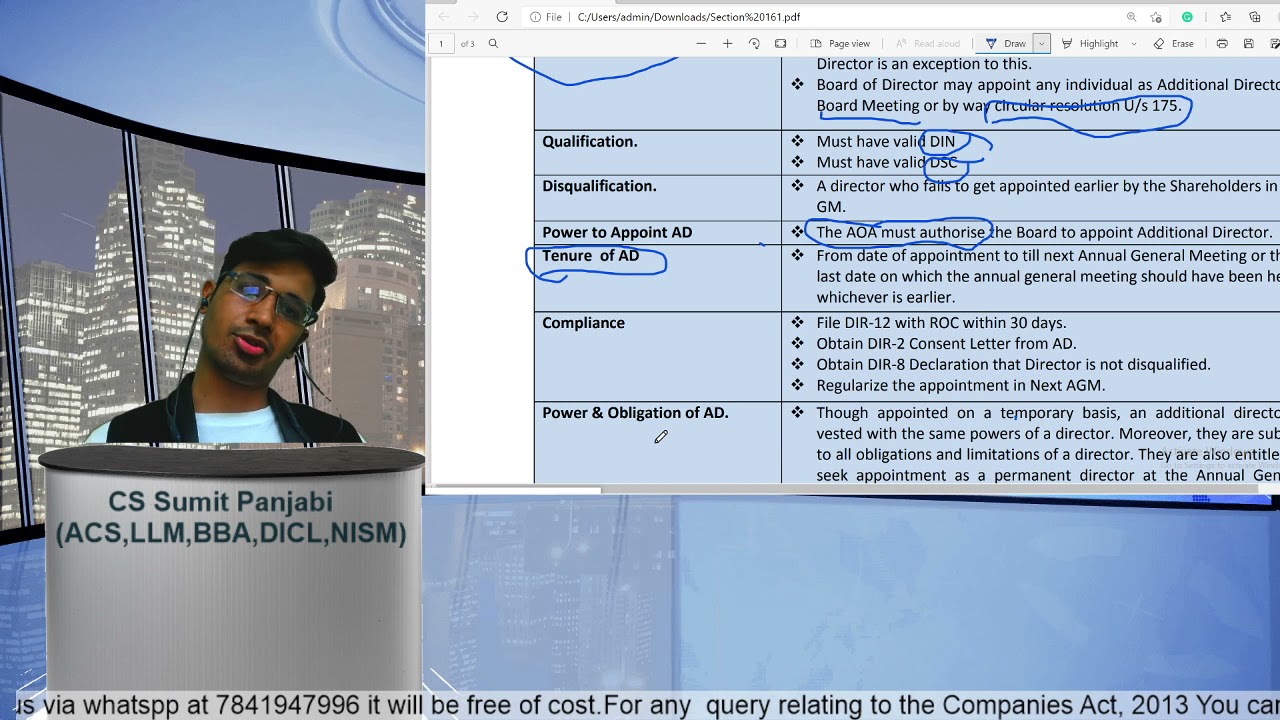Click the horizontal scrollbar of PDF
The width and height of the screenshot is (1280, 720).
coord(514,490)
